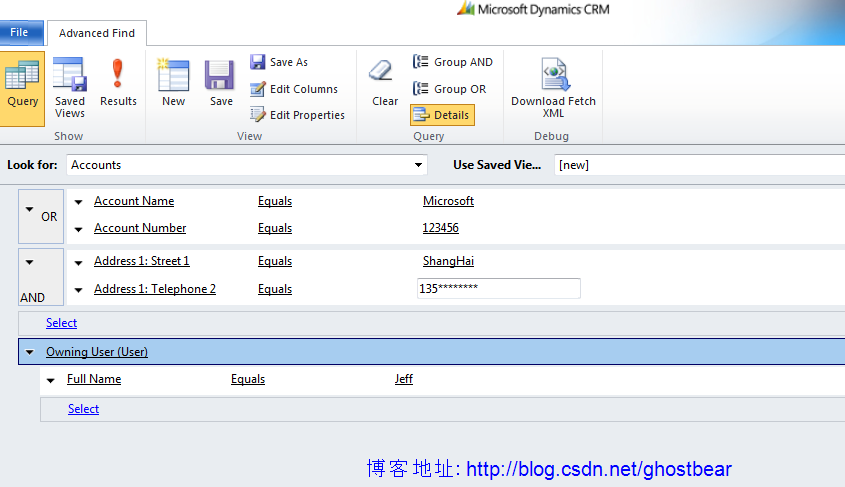This screenshot has width=845, height=487.
Task: Select the Advanced Find tab
Action: (x=97, y=33)
